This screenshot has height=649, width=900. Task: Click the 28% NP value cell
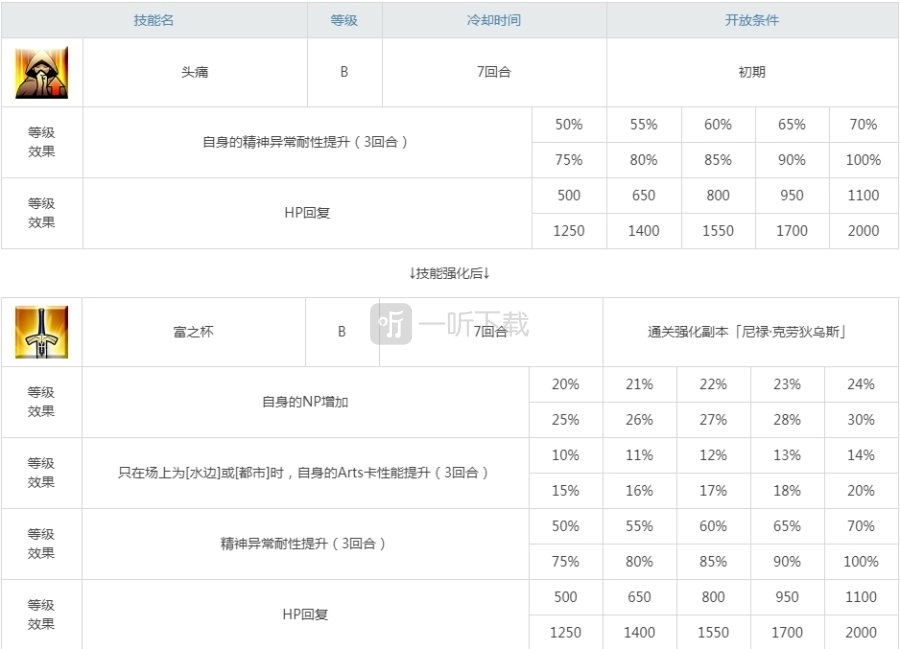[786, 420]
